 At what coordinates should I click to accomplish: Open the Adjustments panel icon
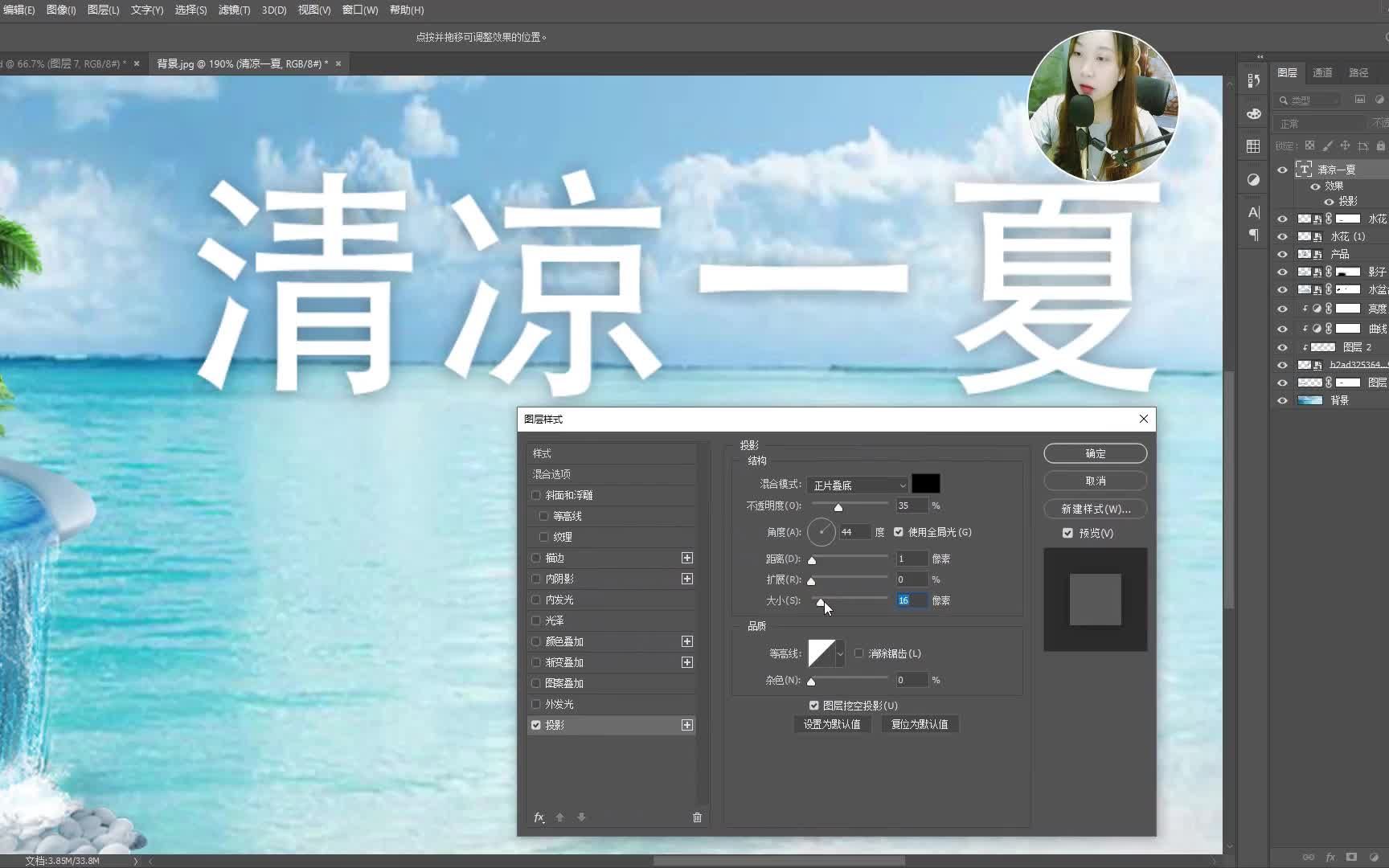tap(1253, 179)
